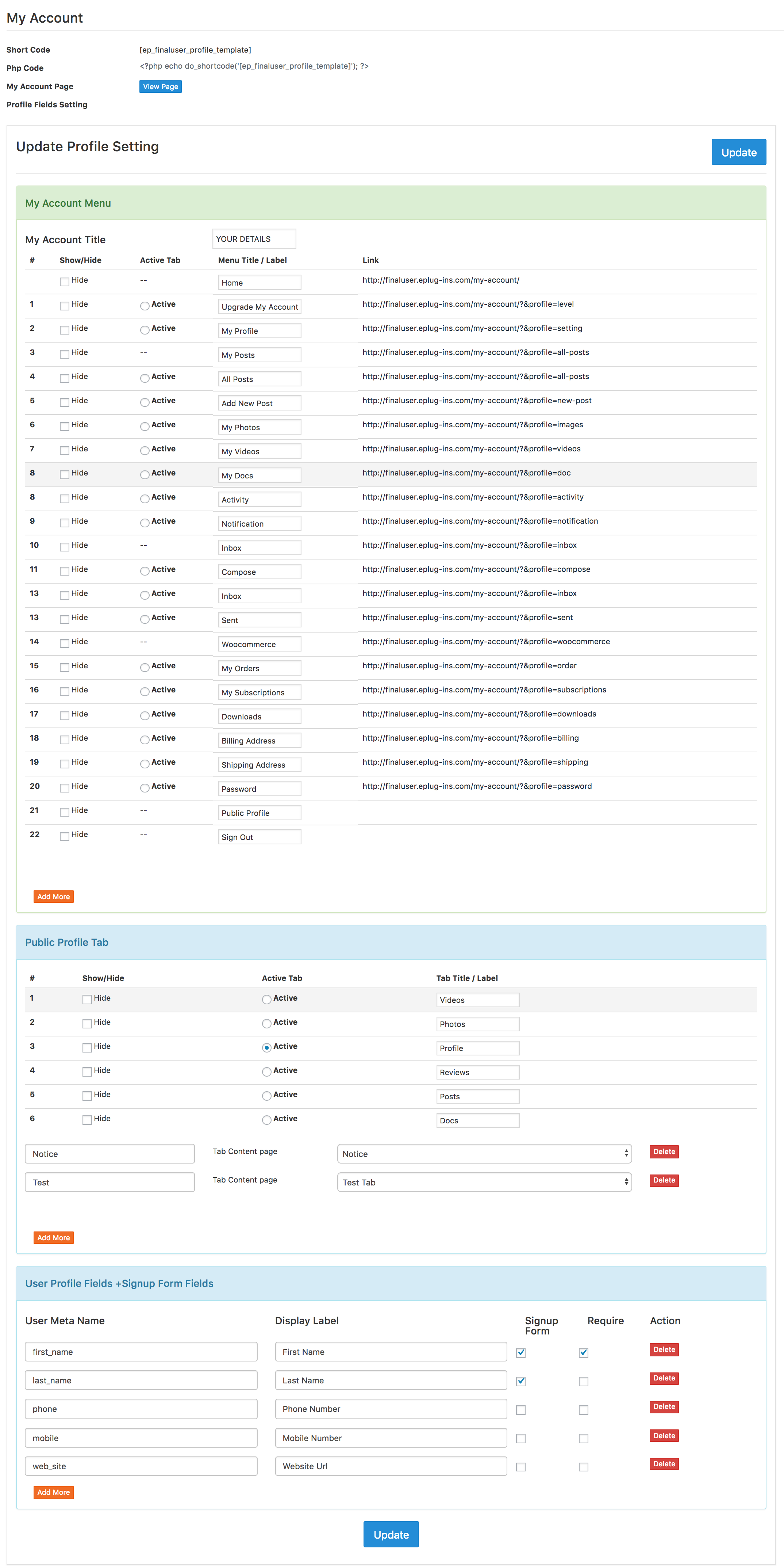784x1566 pixels.
Task: Click the bottom Update button
Action: tap(391, 1534)
